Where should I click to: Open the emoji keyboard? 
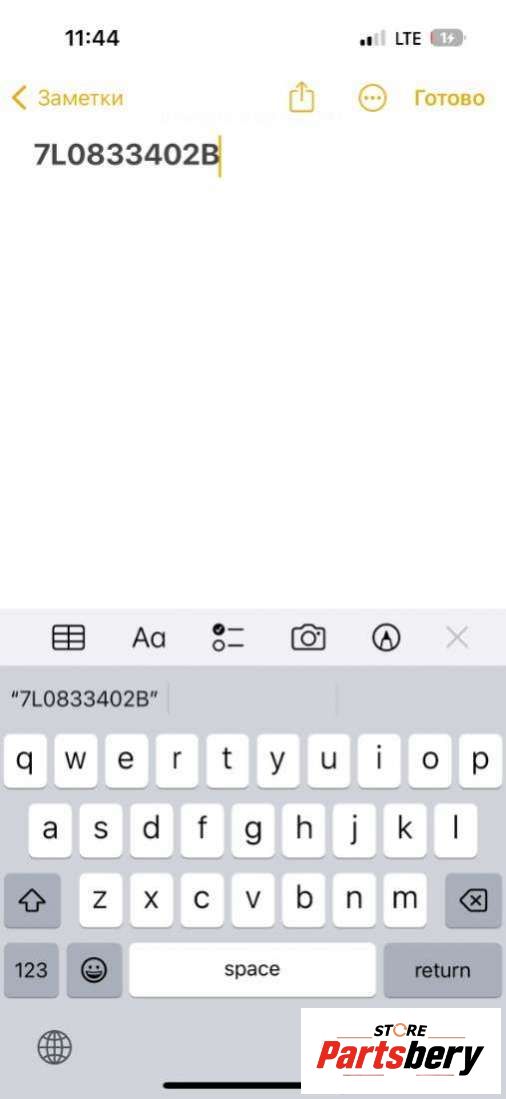(95, 970)
